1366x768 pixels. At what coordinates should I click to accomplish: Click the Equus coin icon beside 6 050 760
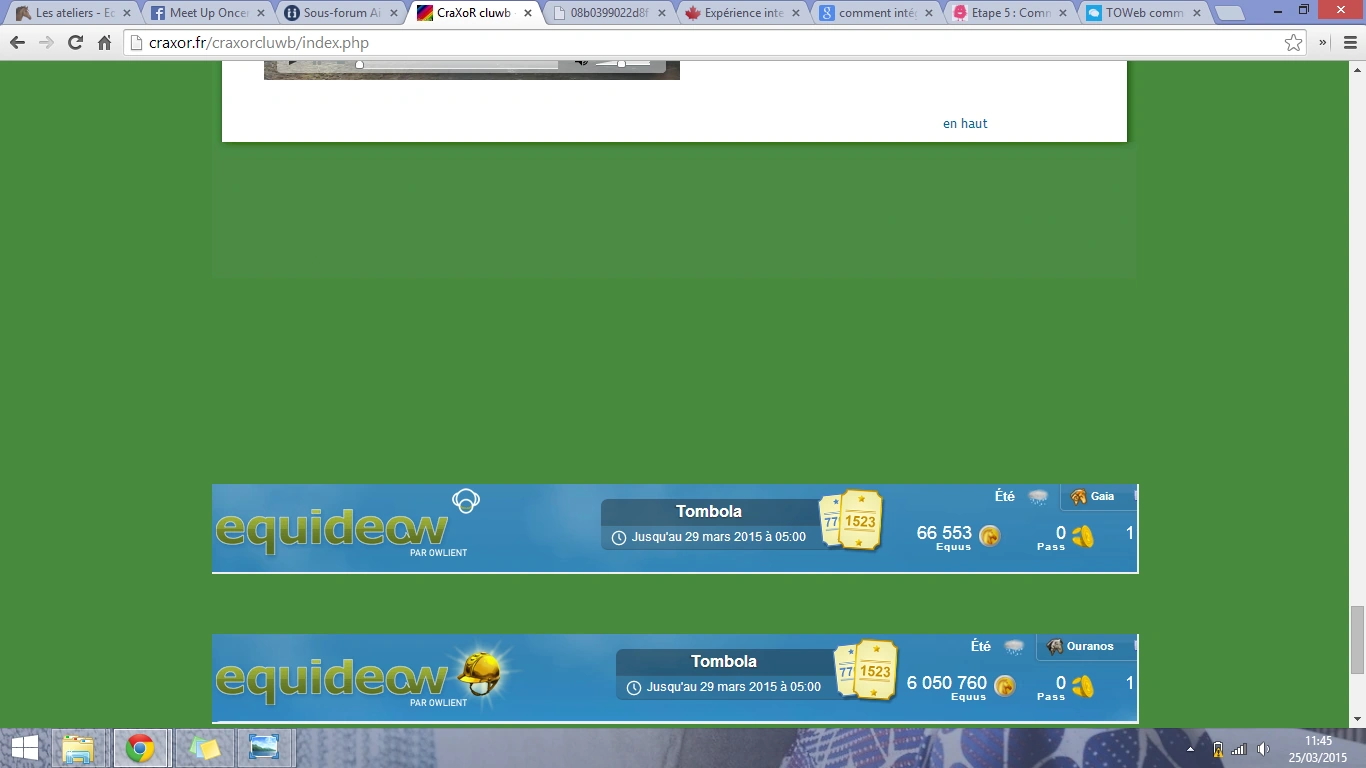point(1004,686)
